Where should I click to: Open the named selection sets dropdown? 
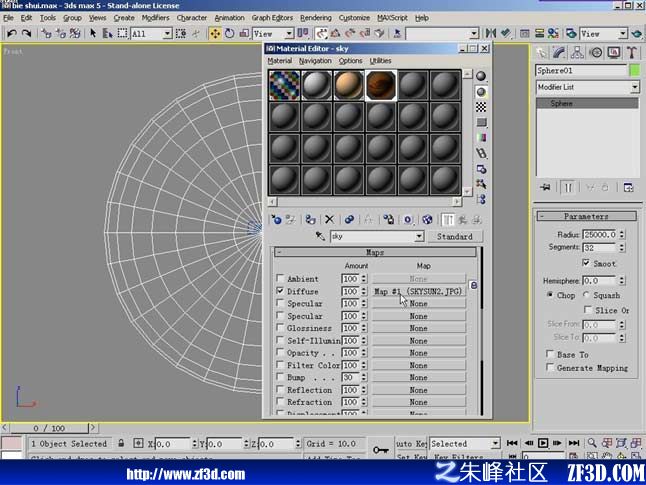(474, 33)
